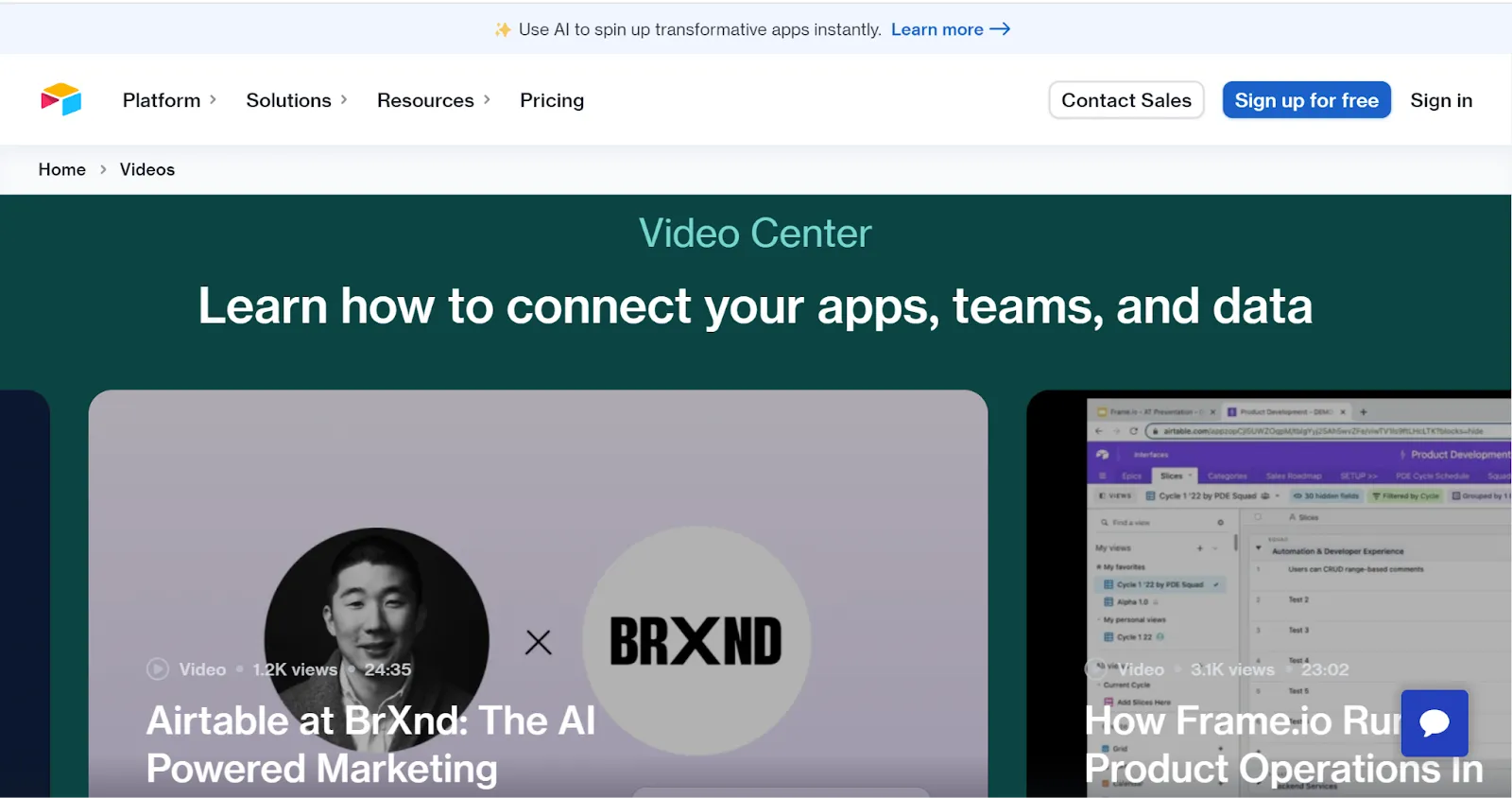Click the Airtable logo icon
The height and width of the screenshot is (798, 1512).
click(x=61, y=99)
